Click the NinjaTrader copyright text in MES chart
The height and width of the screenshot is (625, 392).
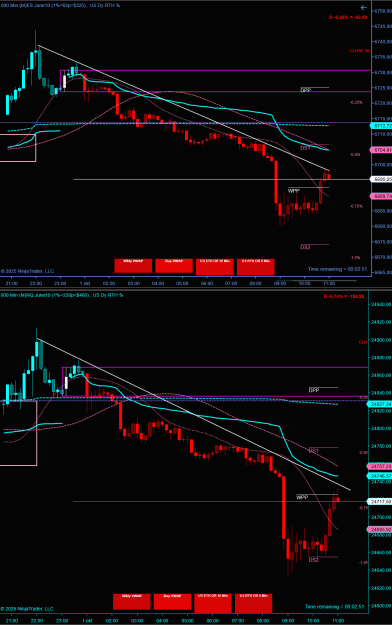[27, 271]
